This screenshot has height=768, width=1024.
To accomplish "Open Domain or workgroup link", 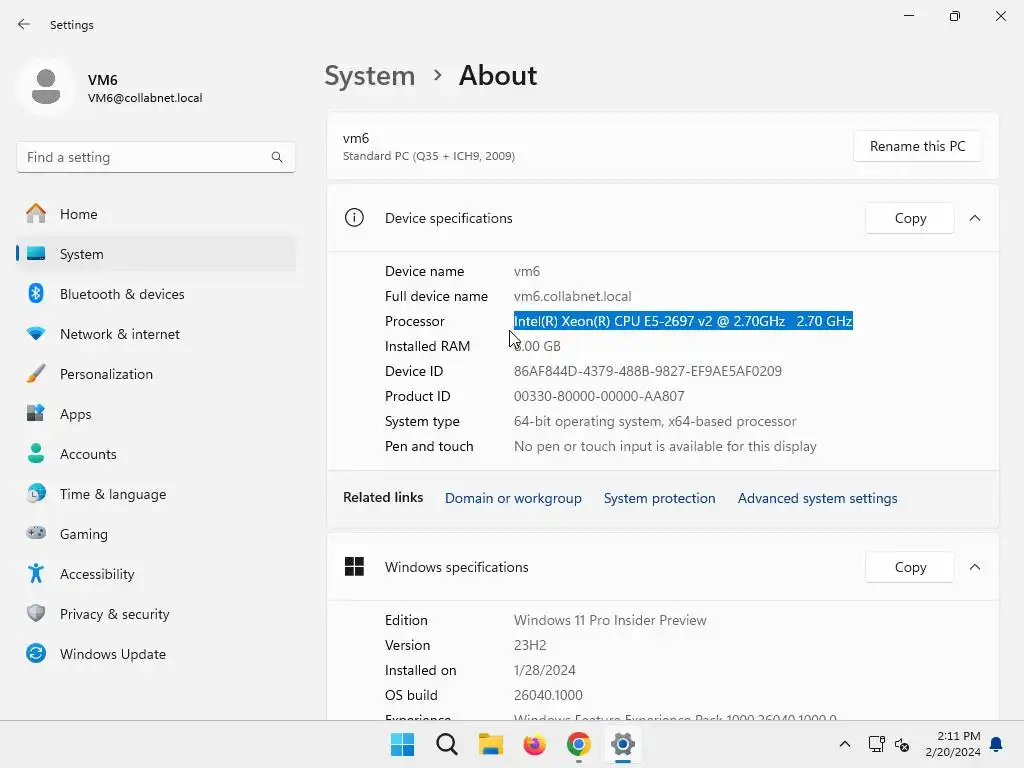I will (513, 498).
